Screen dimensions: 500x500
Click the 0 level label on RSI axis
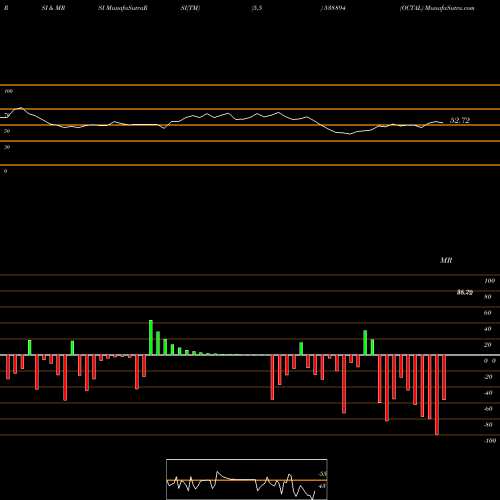[5, 171]
